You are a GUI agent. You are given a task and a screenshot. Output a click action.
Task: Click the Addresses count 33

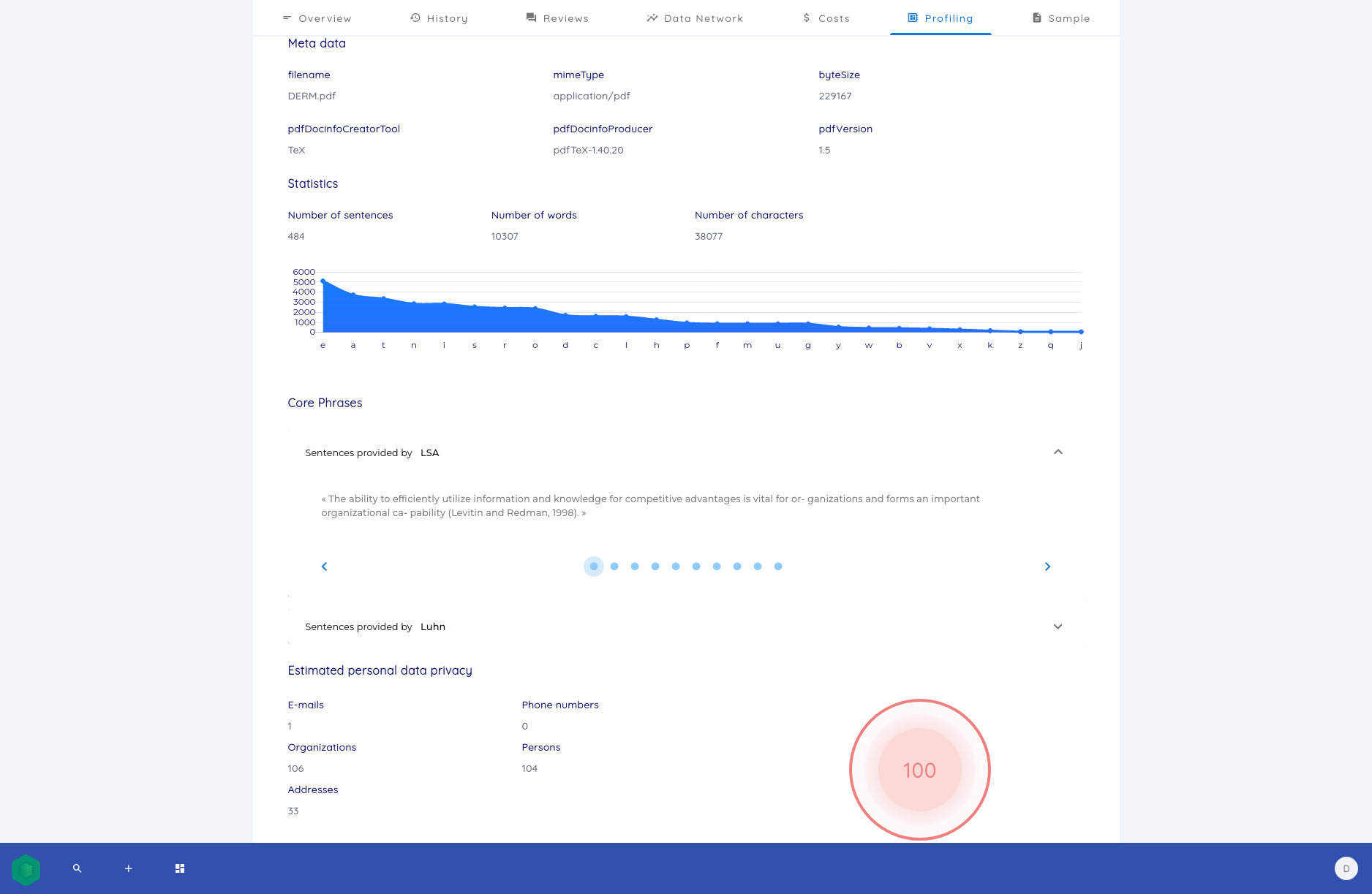[x=293, y=811]
